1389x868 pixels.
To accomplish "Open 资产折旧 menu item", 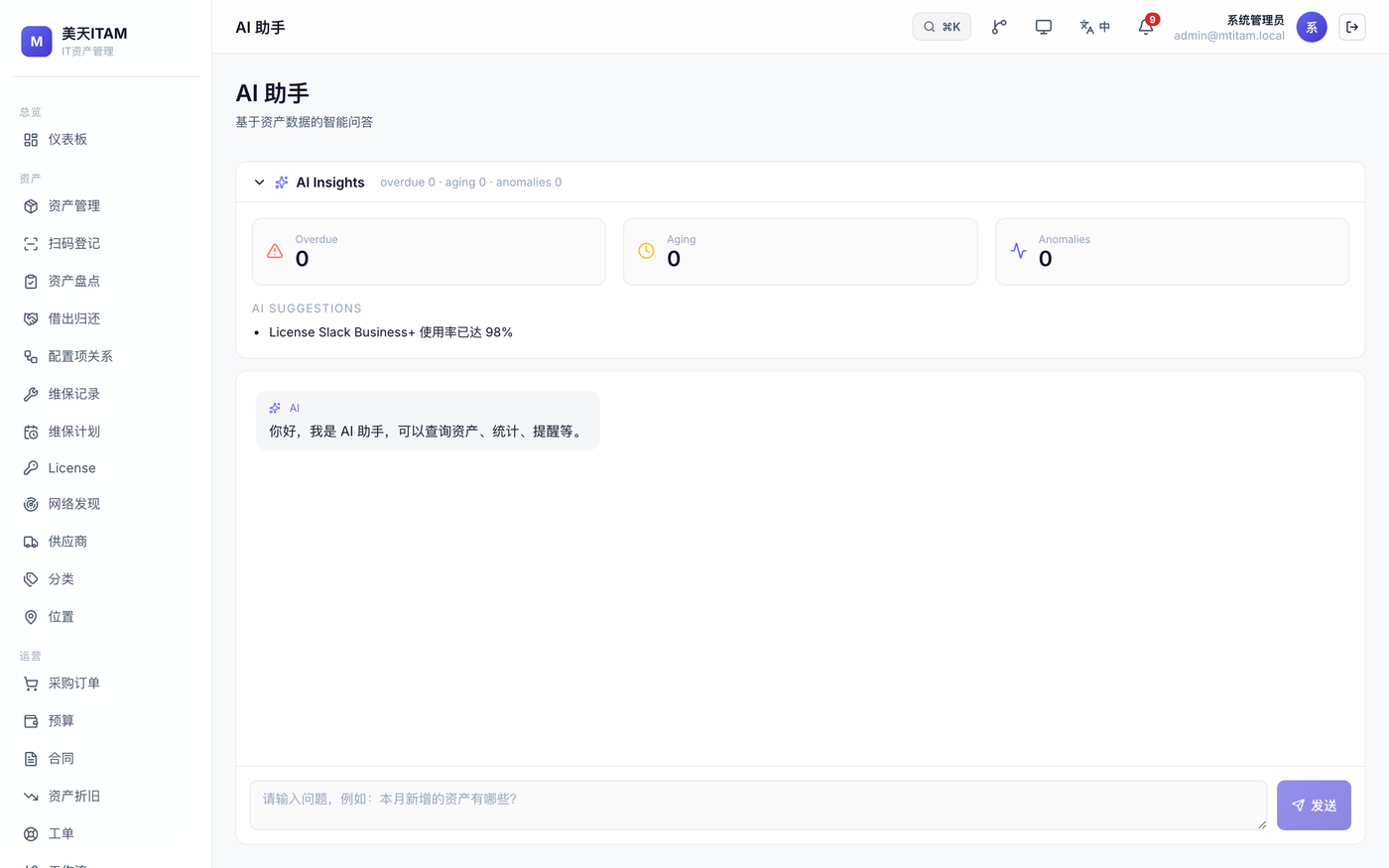I will click(105, 797).
